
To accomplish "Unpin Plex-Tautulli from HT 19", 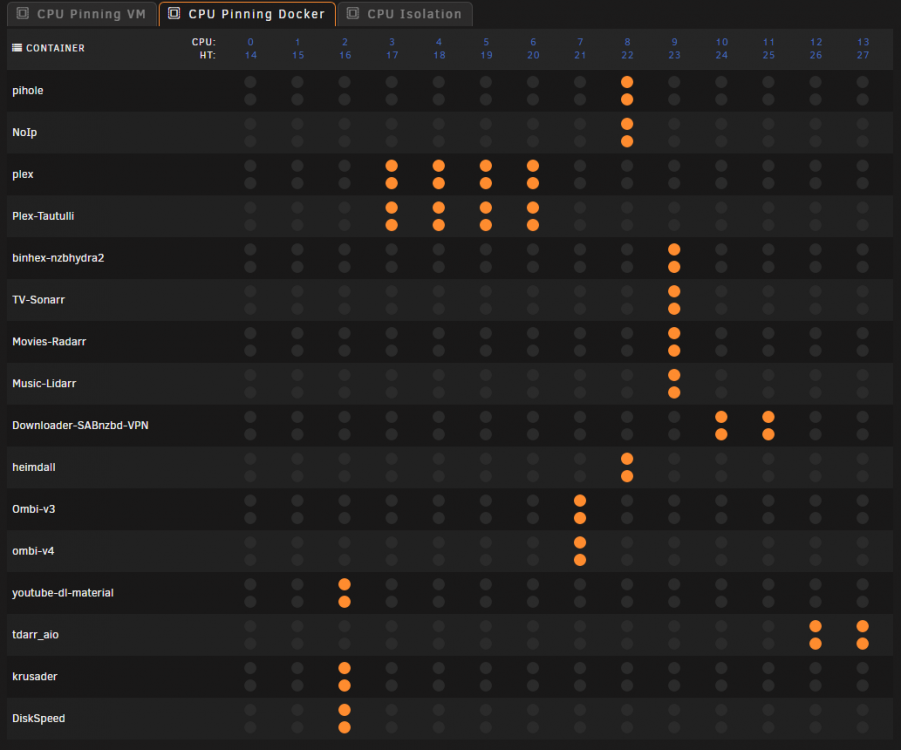I will (x=486, y=225).
